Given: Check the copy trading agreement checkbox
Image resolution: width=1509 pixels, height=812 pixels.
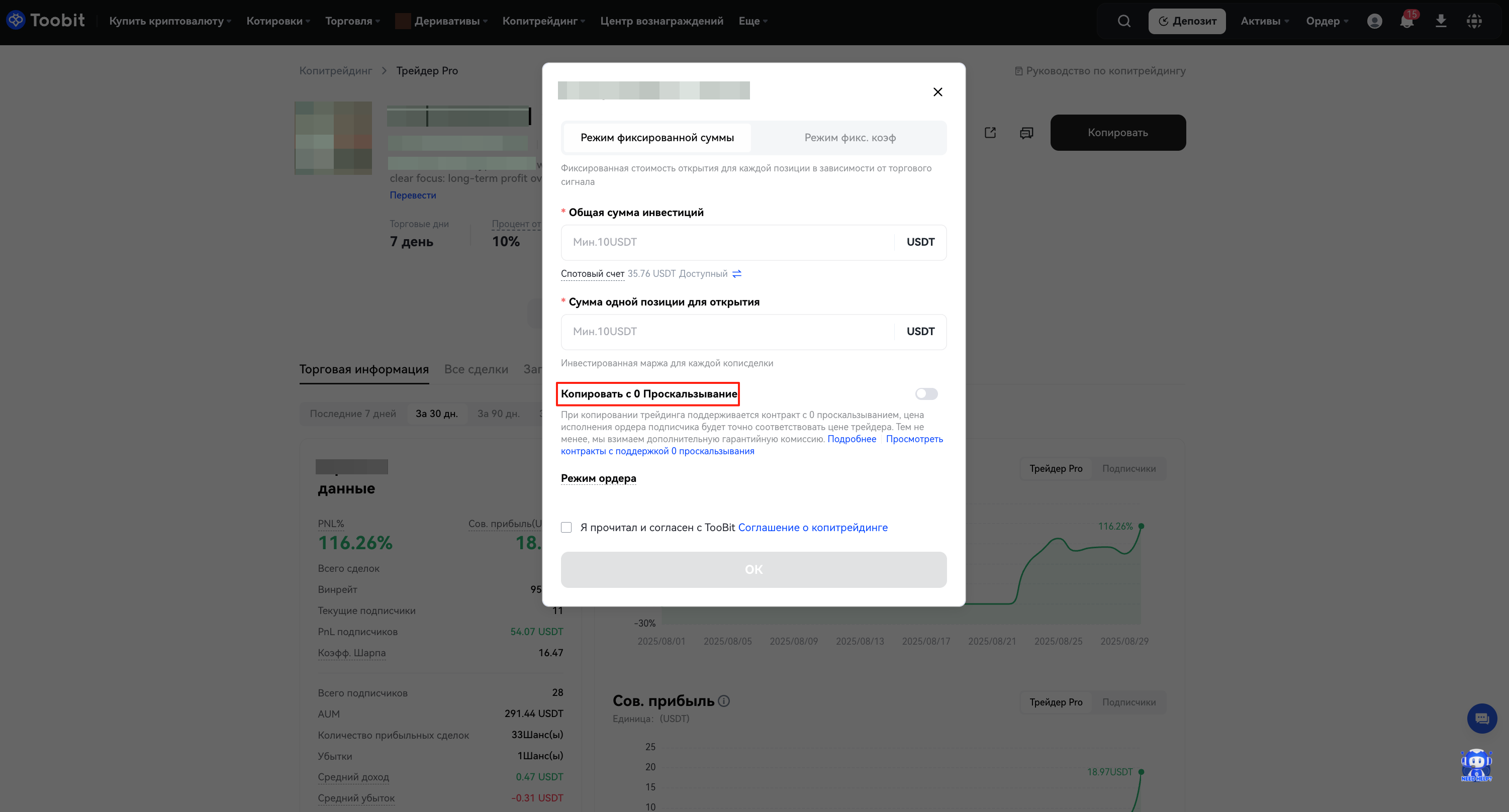Looking at the screenshot, I should [566, 528].
